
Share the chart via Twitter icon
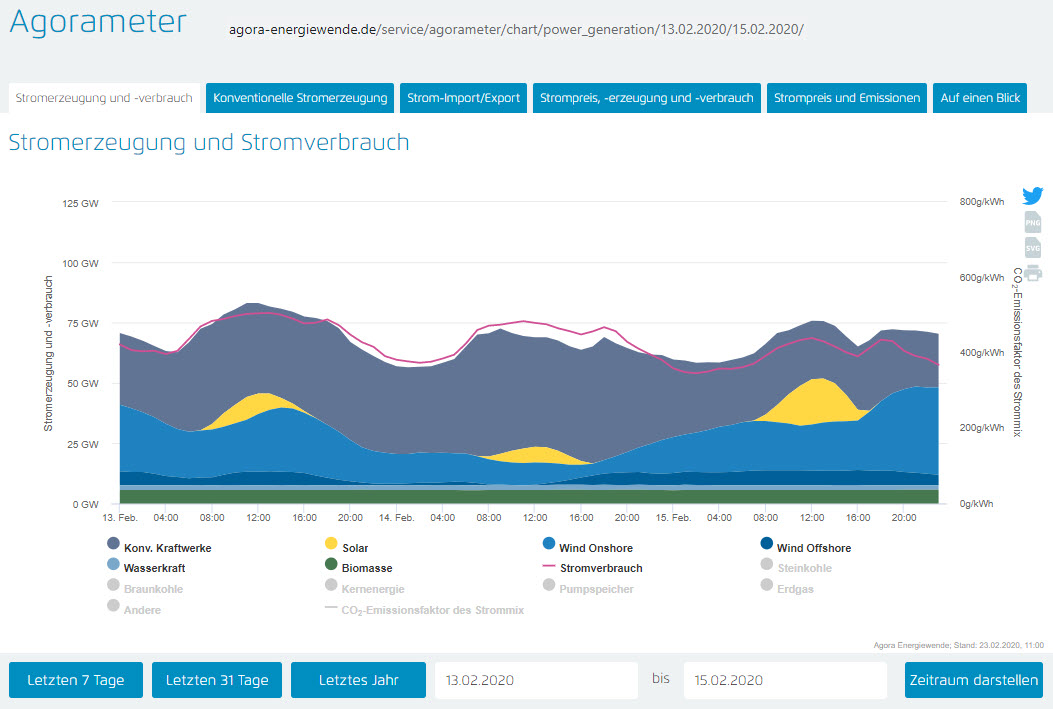[1033, 196]
